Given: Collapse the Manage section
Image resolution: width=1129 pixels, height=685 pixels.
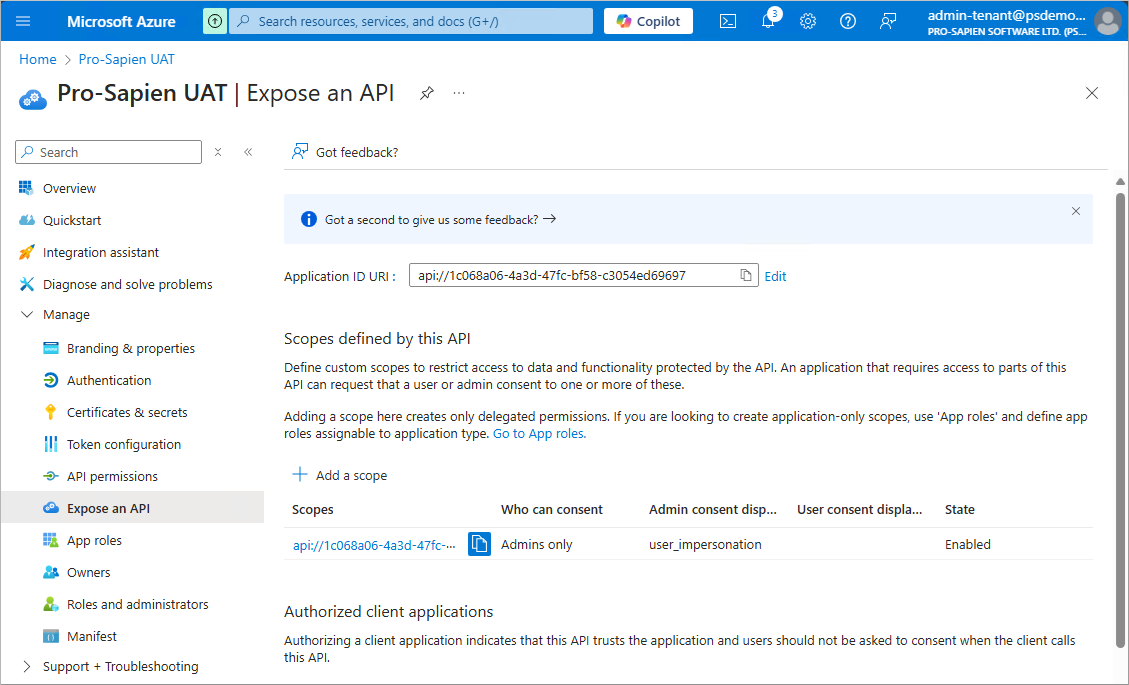Looking at the screenshot, I should tap(27, 315).
